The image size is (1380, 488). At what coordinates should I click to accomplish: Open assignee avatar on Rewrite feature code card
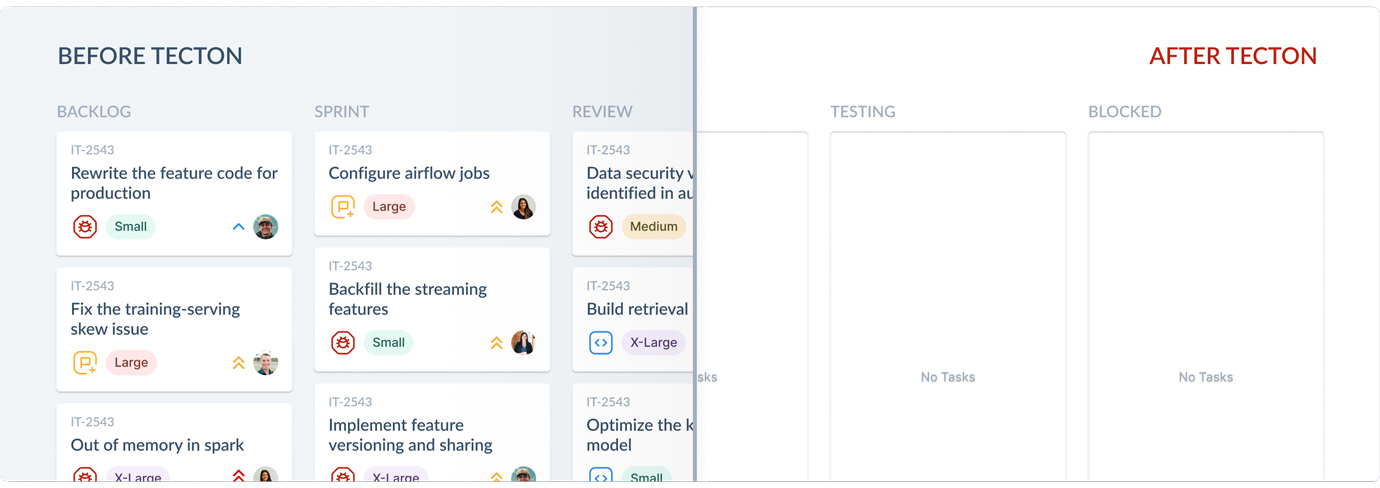[x=265, y=227]
